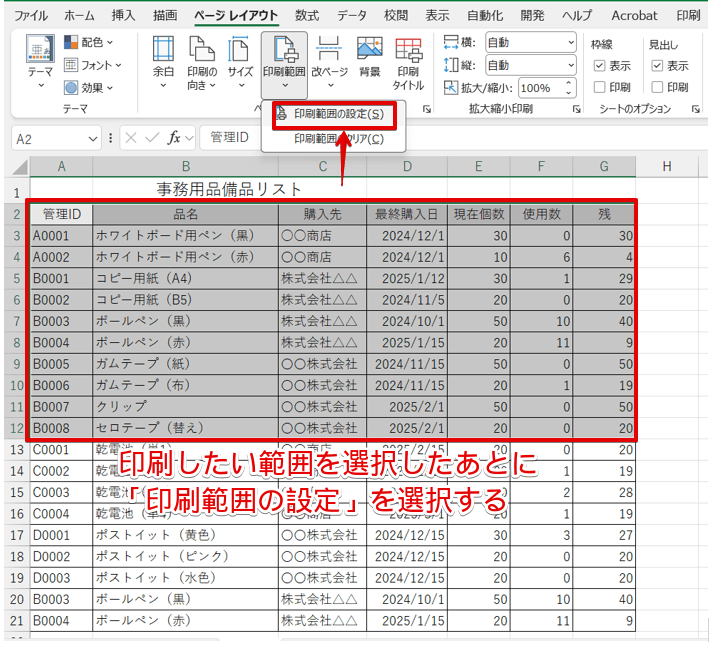The image size is (716, 647).
Task: Click the select-all corner triangle
Action: (20, 167)
